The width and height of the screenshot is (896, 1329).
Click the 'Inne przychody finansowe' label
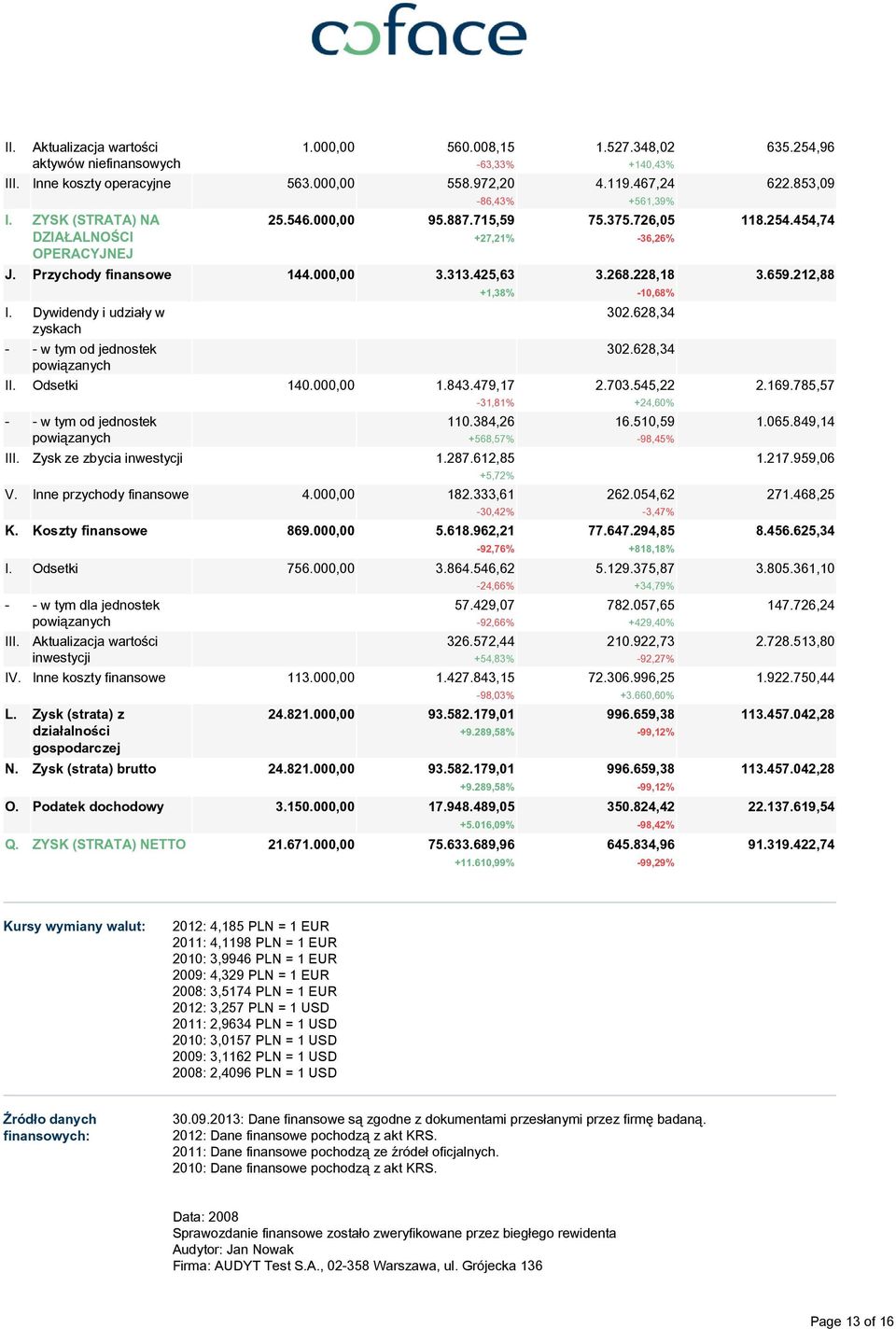point(110,495)
